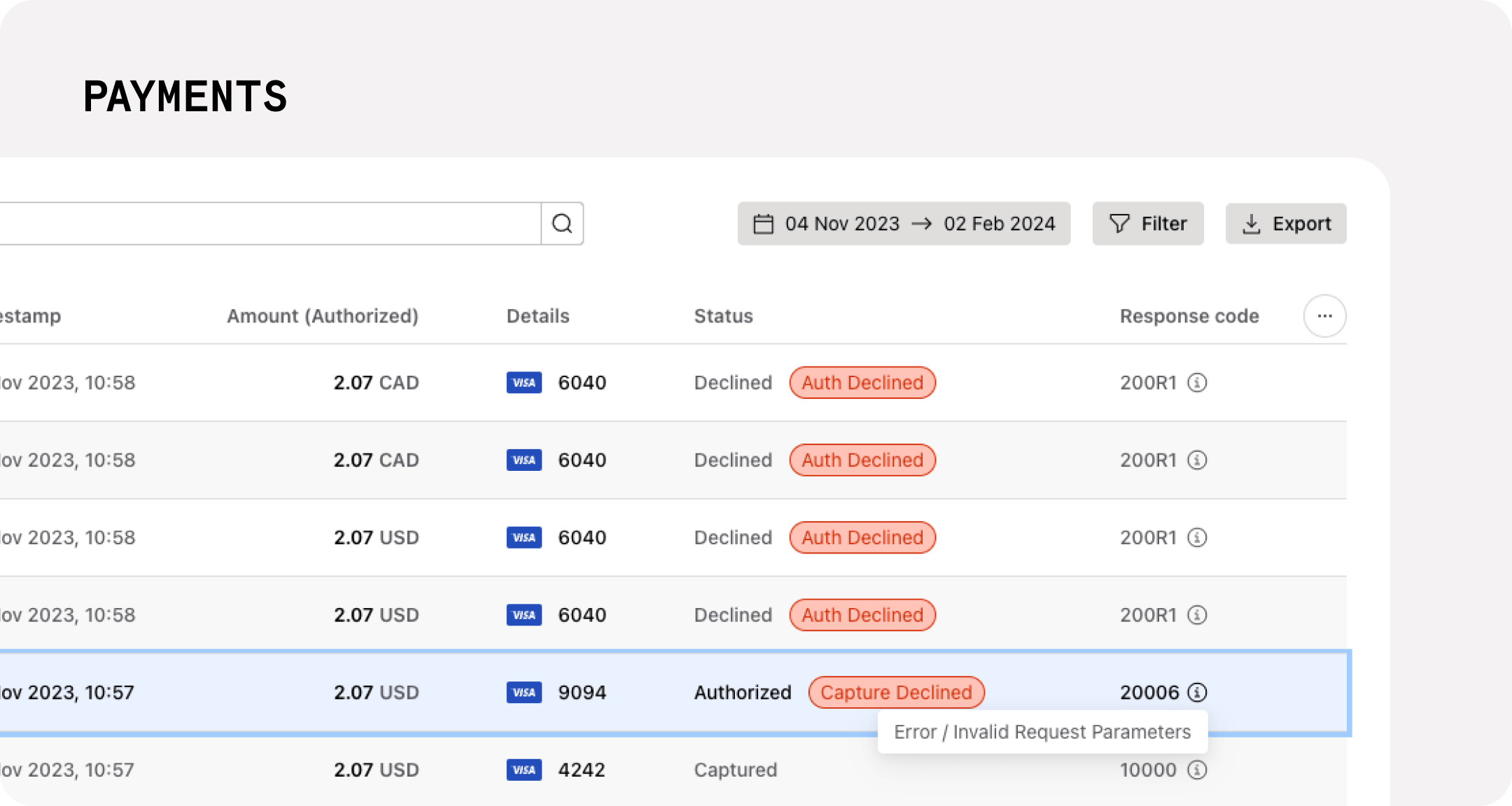Click the first Auth Declined badge
1512x806 pixels.
click(x=862, y=383)
